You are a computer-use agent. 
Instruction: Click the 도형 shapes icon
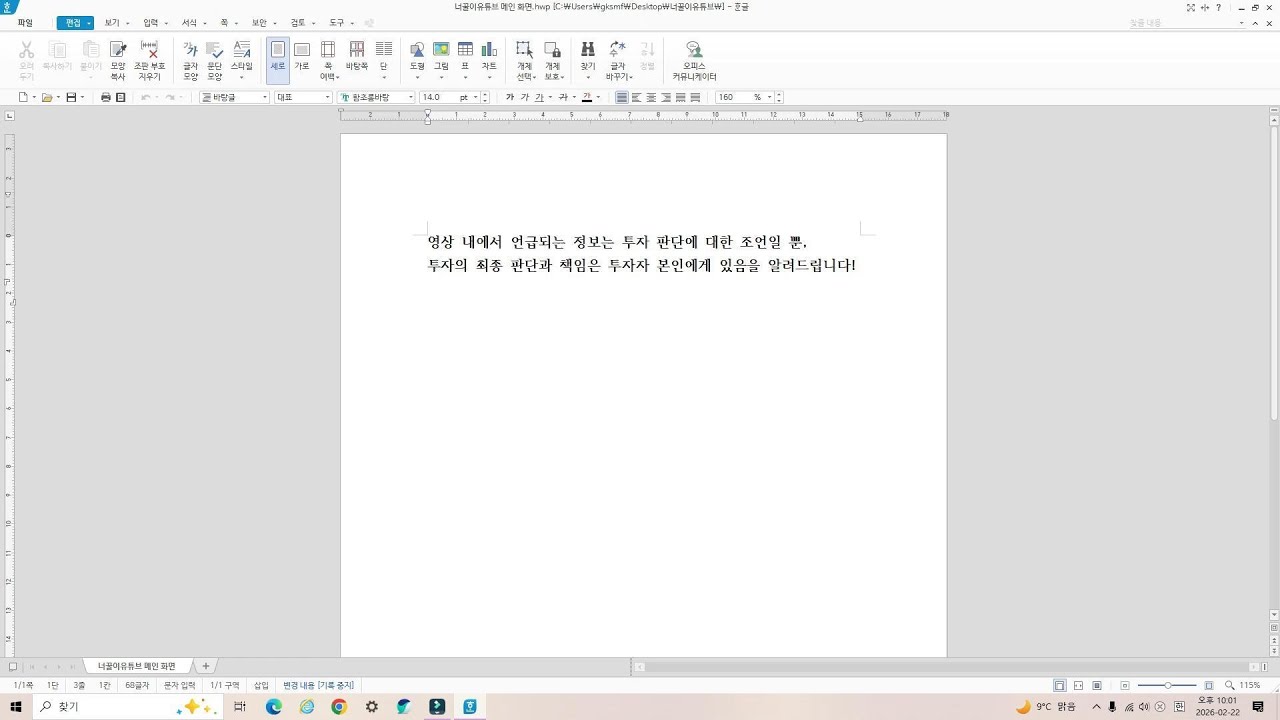[417, 60]
